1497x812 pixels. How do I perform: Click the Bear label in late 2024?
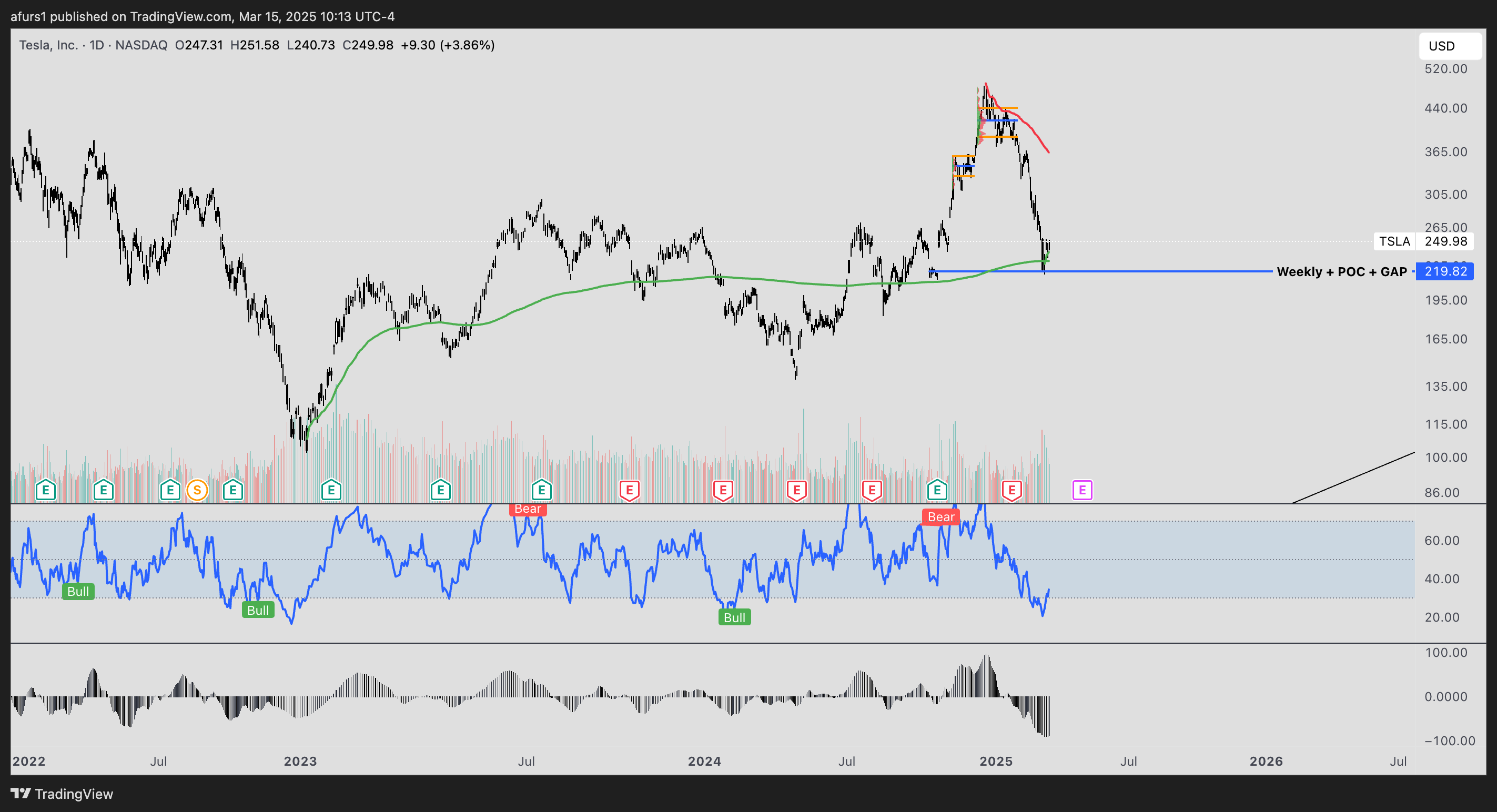point(941,517)
